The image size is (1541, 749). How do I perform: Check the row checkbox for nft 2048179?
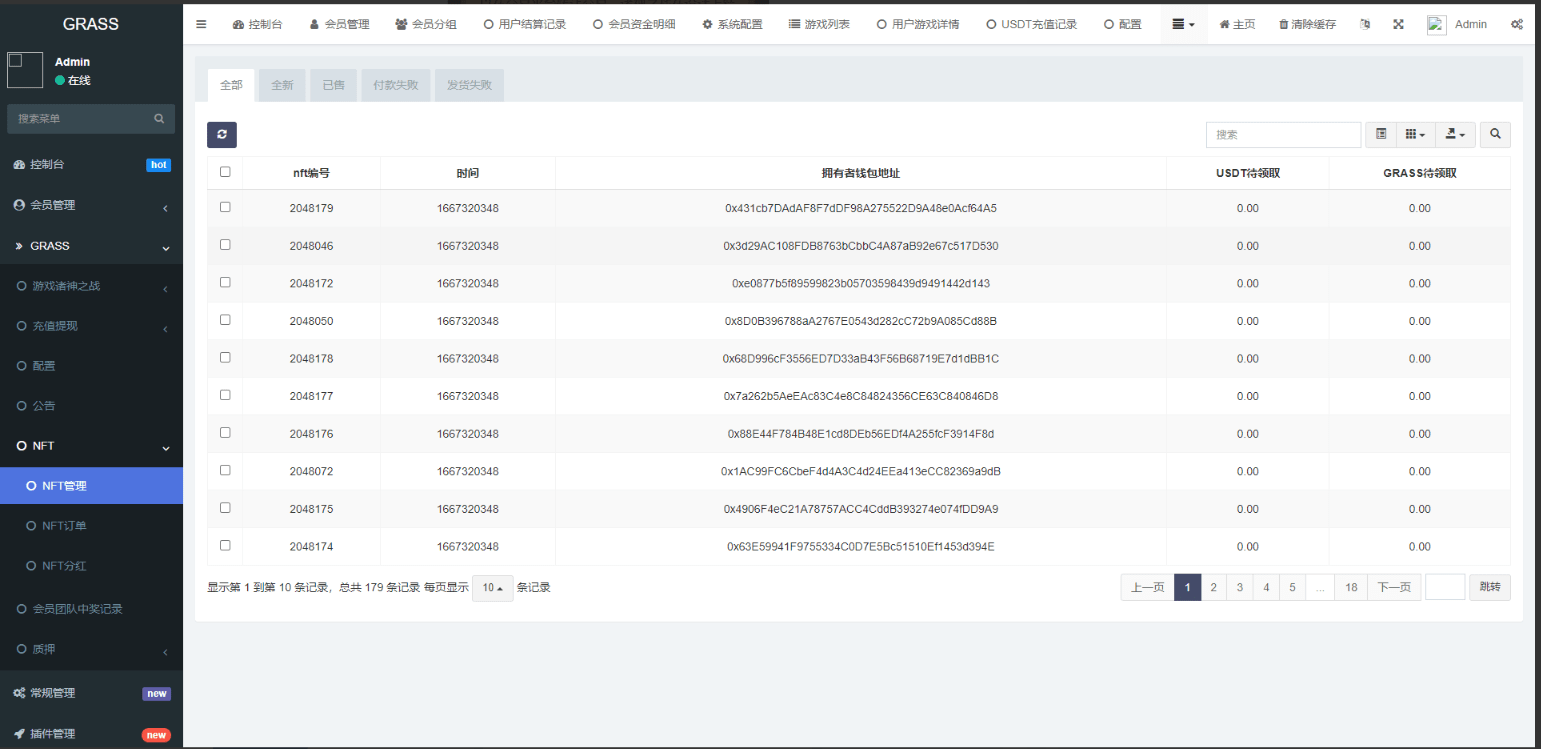[x=225, y=207]
